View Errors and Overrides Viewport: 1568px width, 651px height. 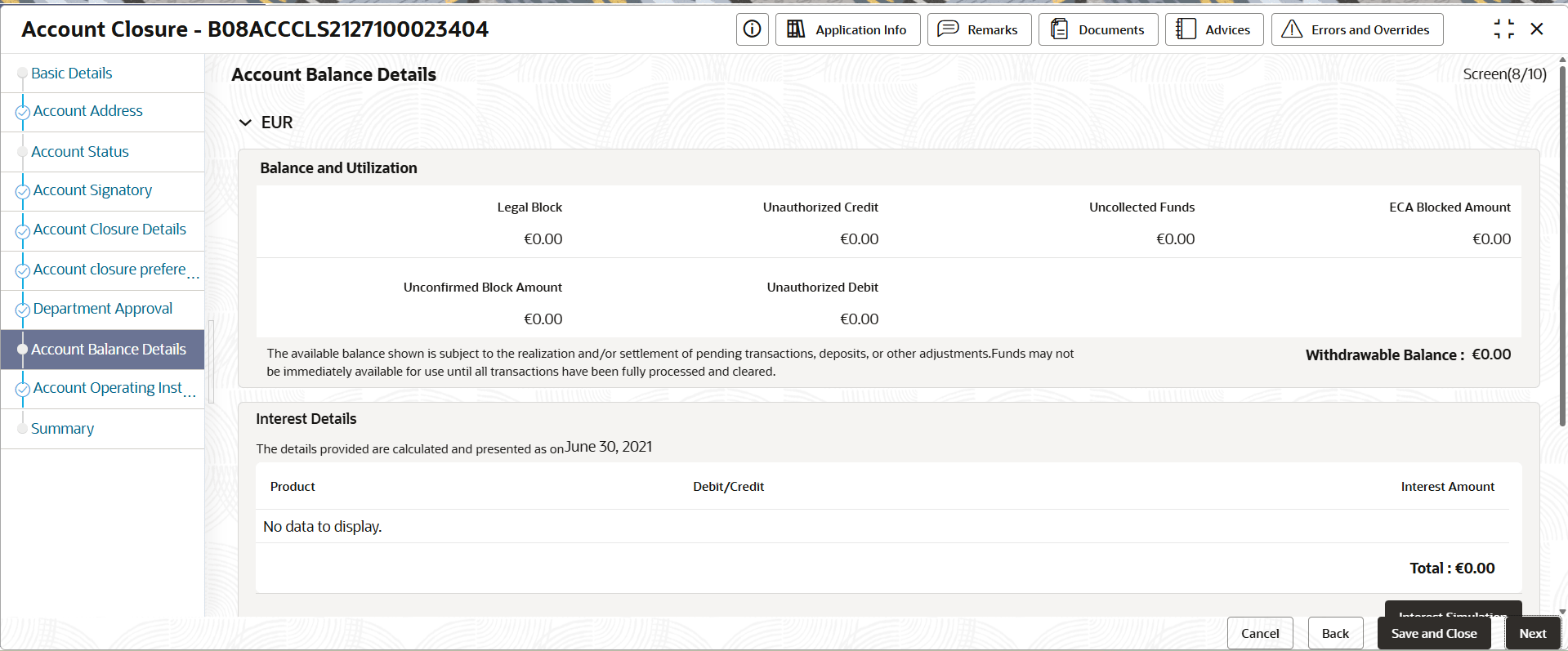(1357, 29)
